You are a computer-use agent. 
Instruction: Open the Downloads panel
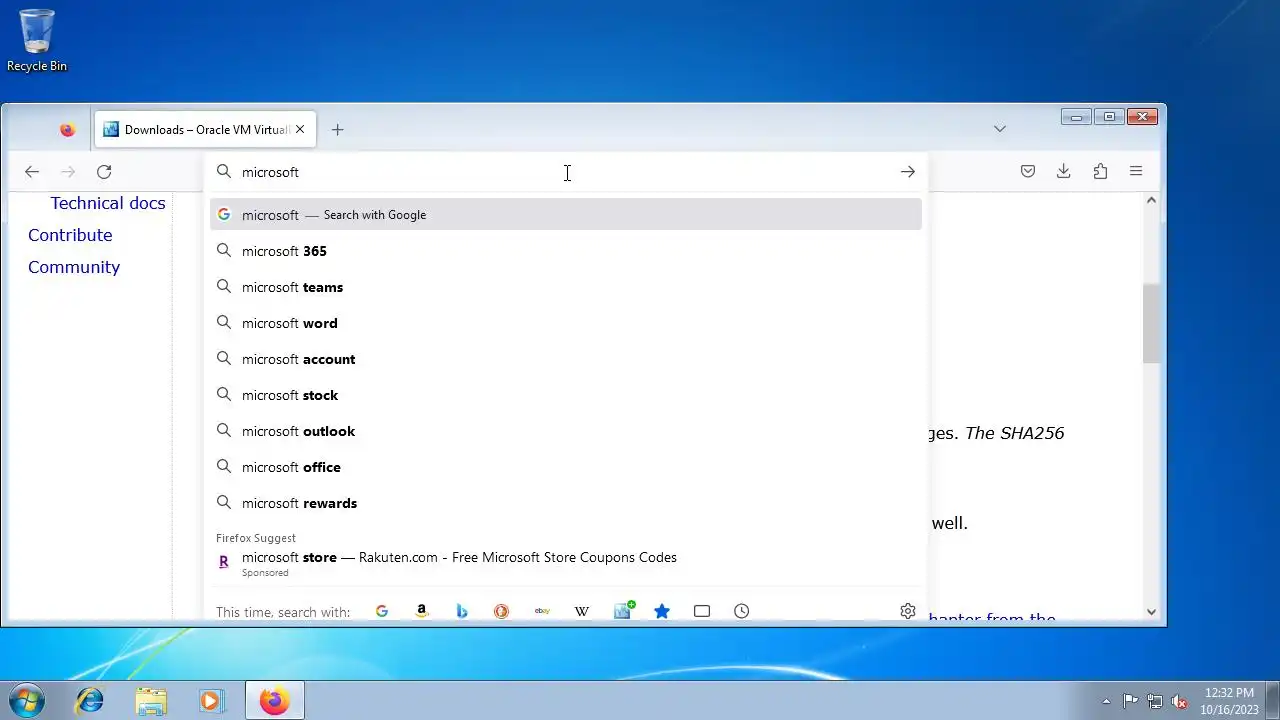point(1064,172)
